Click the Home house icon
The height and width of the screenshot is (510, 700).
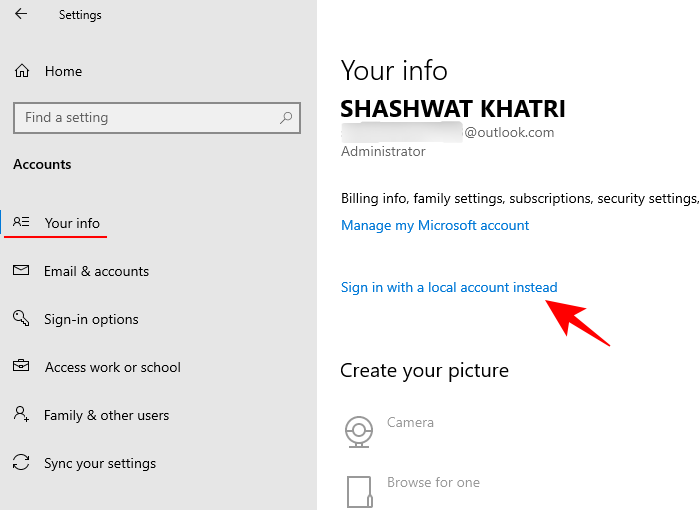click(22, 71)
